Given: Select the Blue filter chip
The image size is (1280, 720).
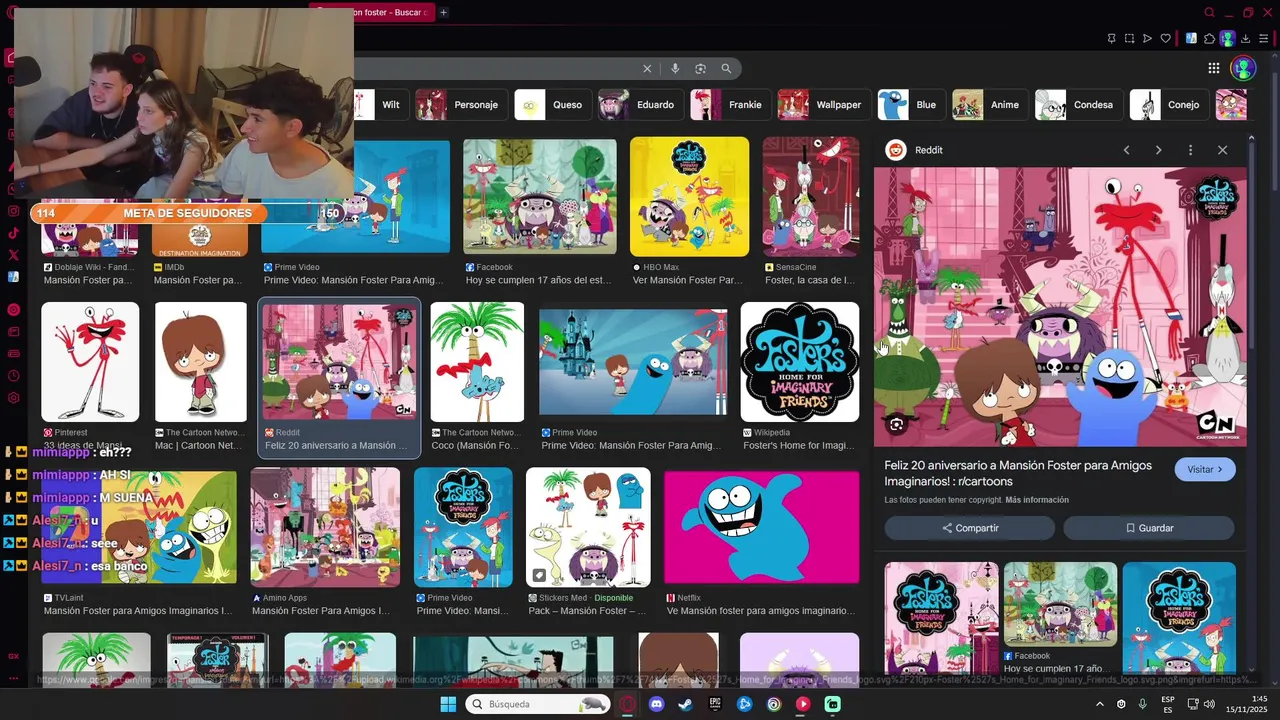Looking at the screenshot, I should coord(911,104).
